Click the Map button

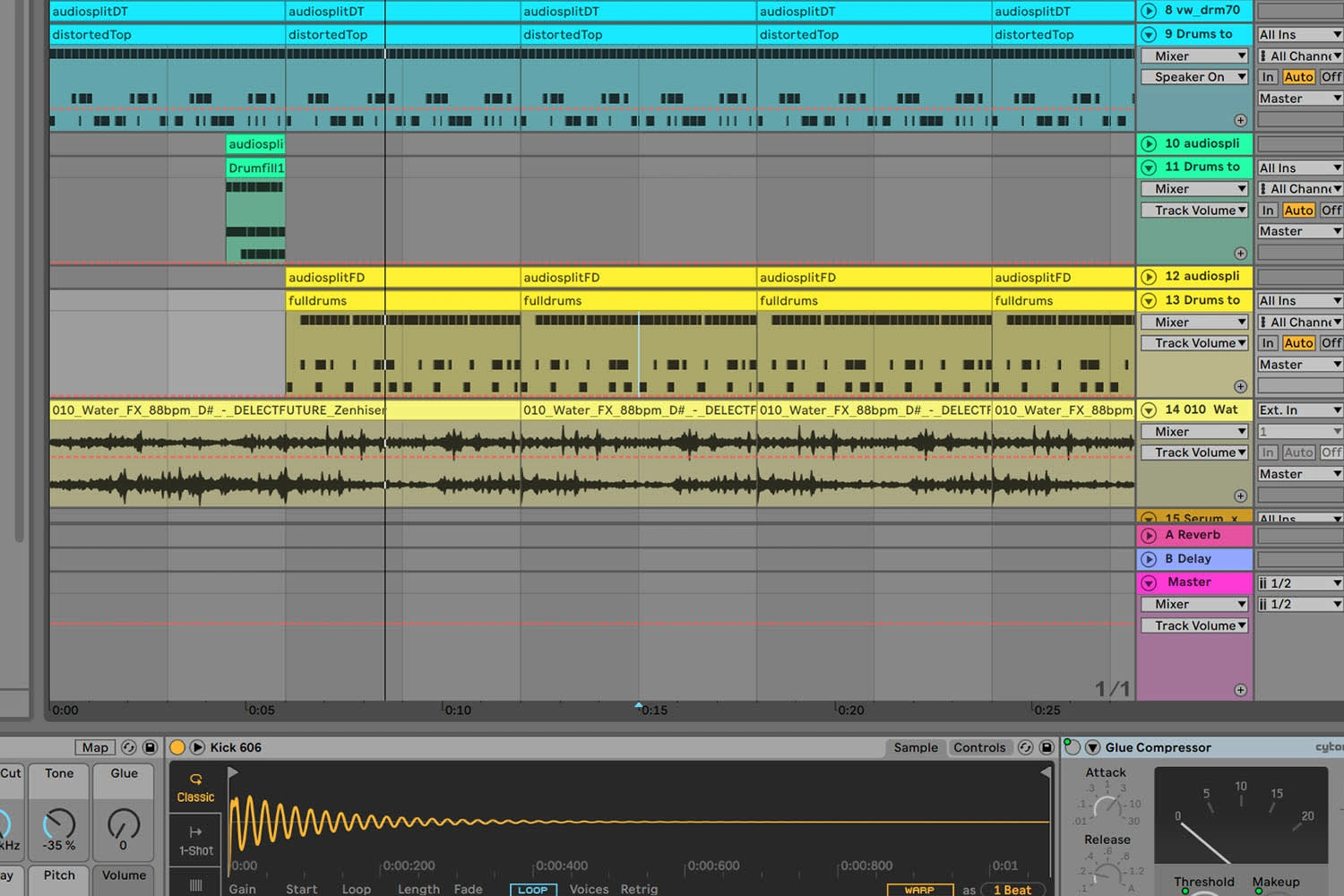tap(95, 747)
